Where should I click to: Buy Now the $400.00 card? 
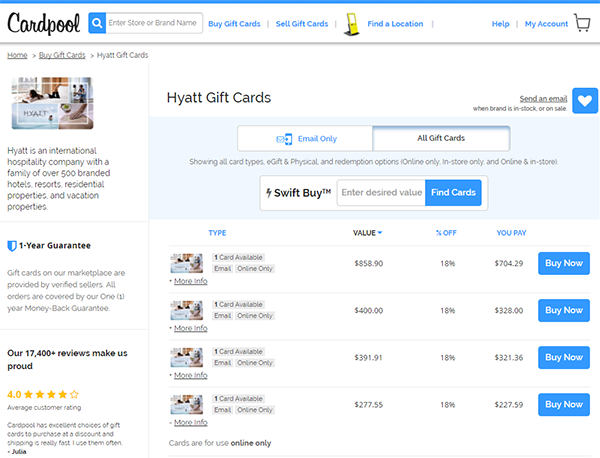pyautogui.click(x=564, y=310)
